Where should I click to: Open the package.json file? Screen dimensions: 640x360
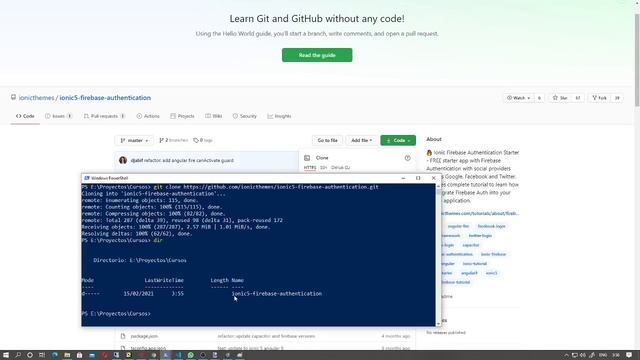click(x=144, y=336)
